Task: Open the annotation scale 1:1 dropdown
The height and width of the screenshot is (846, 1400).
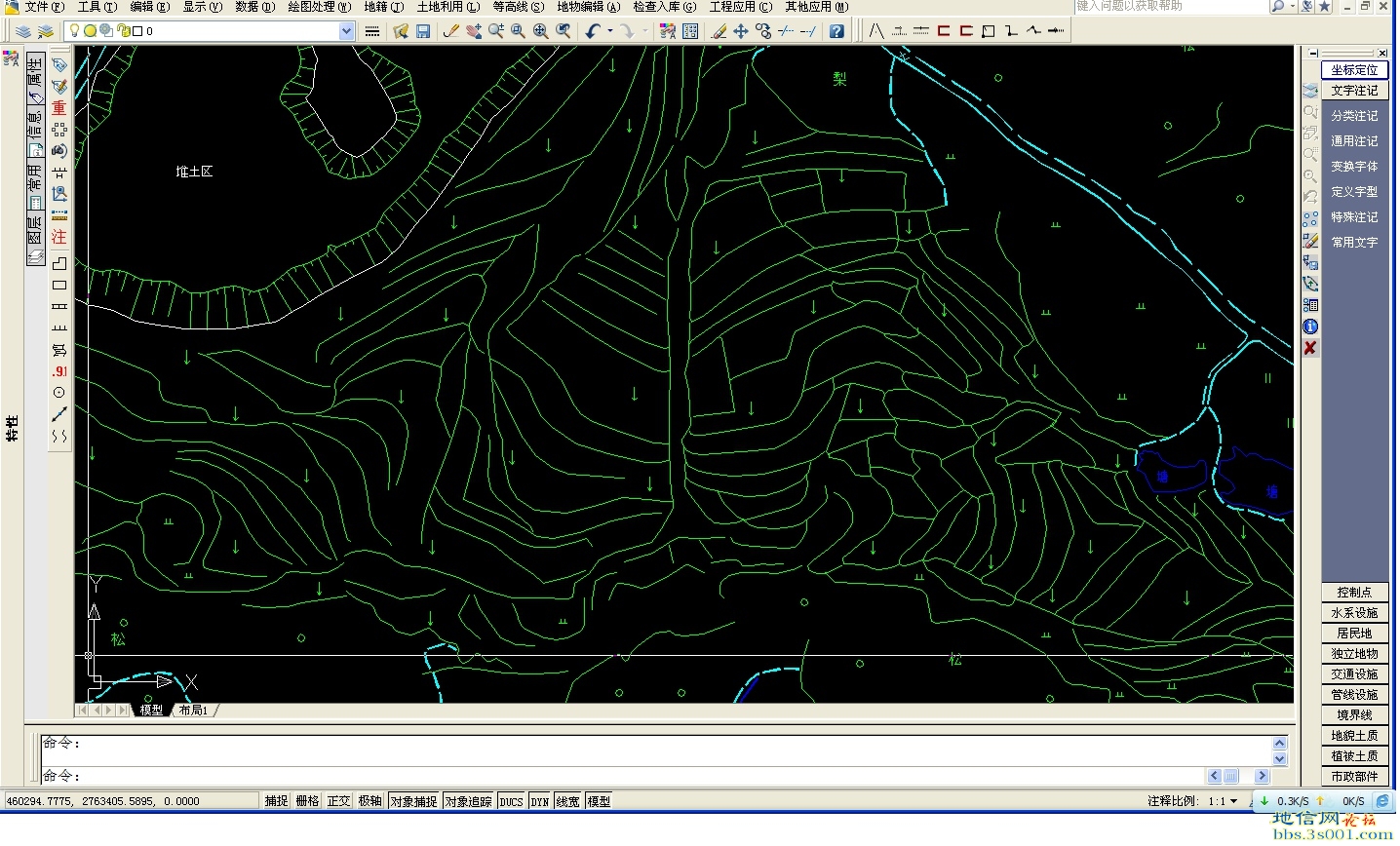Action: pyautogui.click(x=1234, y=801)
